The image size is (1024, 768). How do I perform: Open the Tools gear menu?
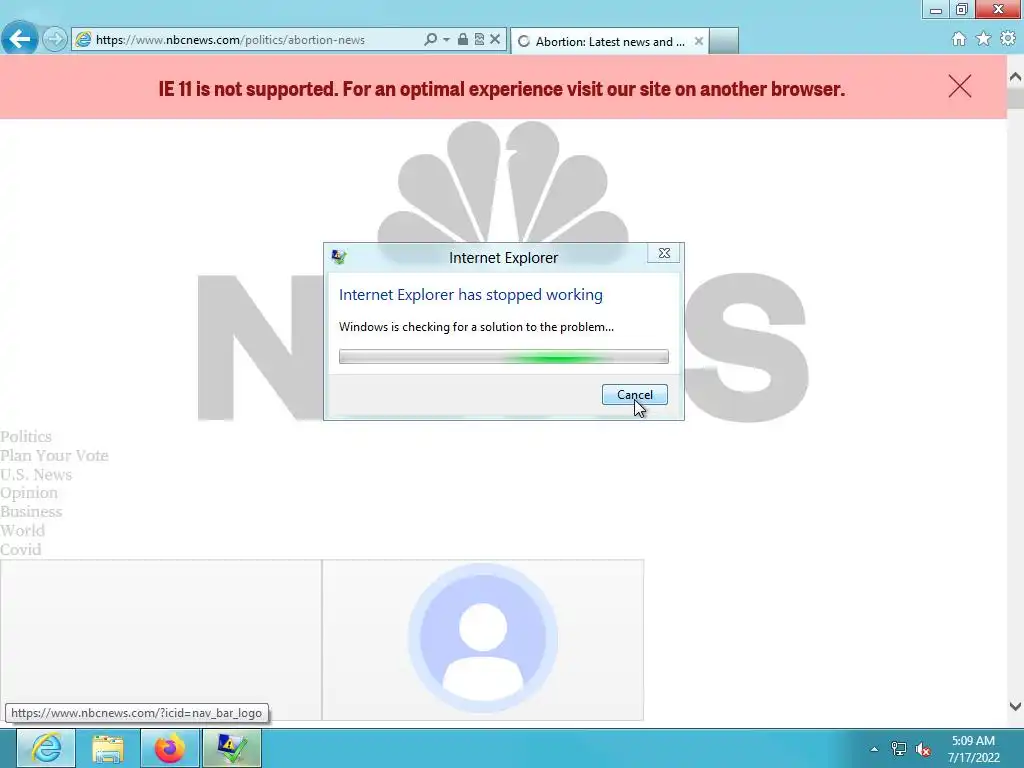coord(1008,39)
